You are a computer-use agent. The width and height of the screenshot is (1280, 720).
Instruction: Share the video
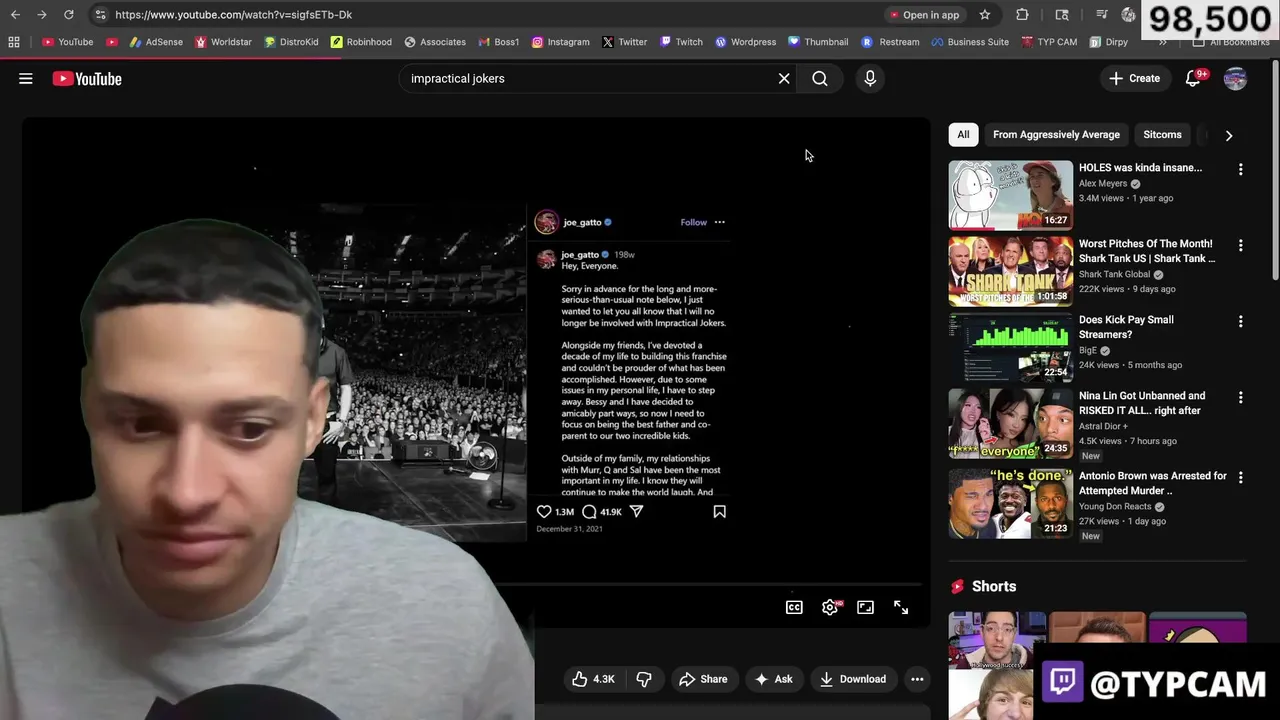tap(703, 679)
